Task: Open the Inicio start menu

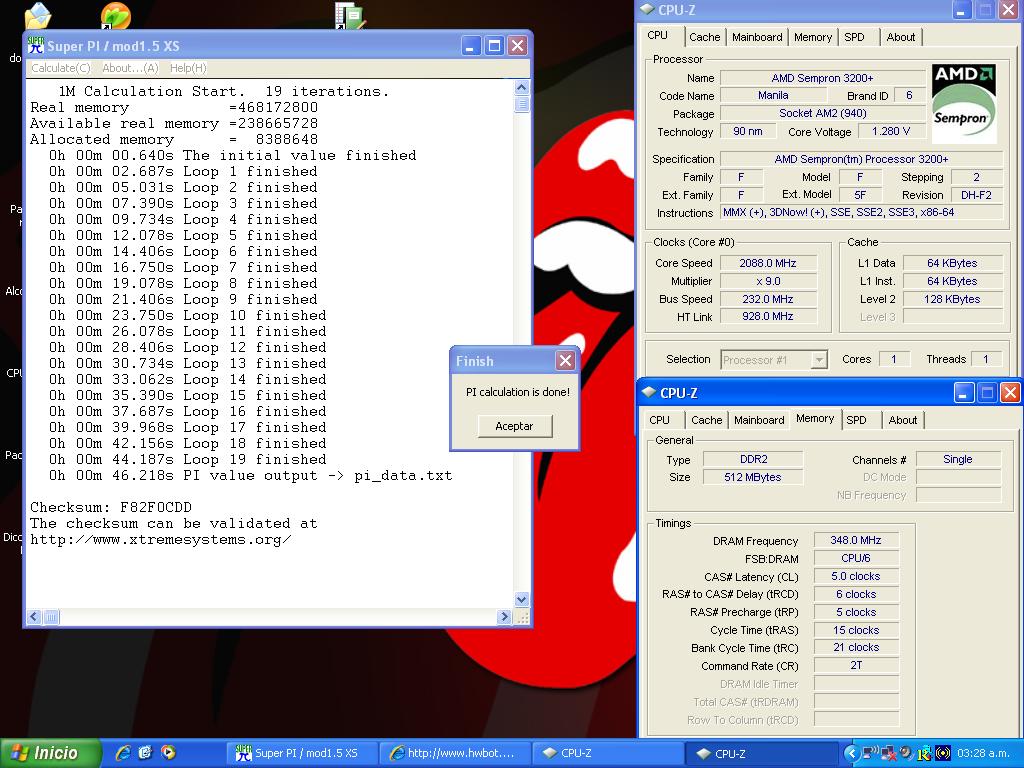Action: [51, 753]
